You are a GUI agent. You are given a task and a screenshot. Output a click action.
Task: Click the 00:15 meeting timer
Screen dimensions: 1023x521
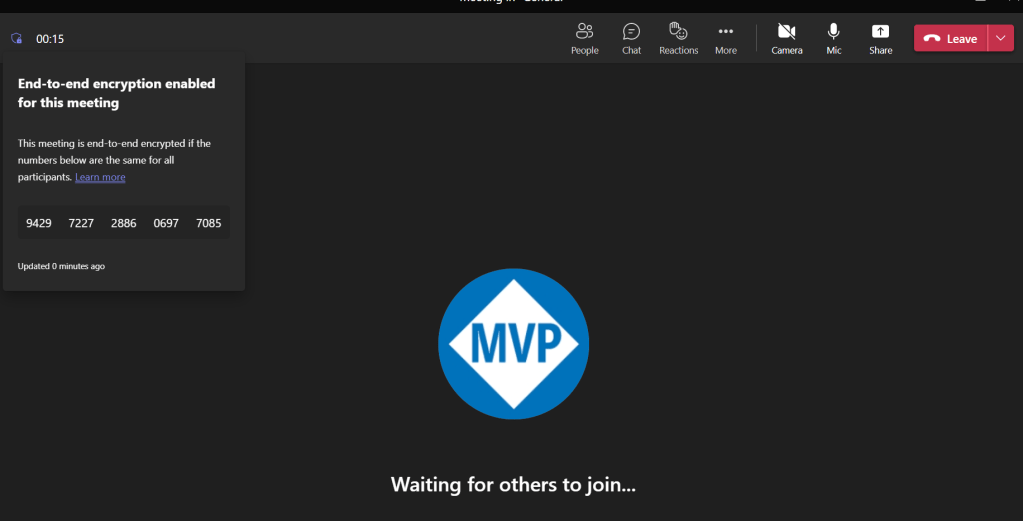50,39
